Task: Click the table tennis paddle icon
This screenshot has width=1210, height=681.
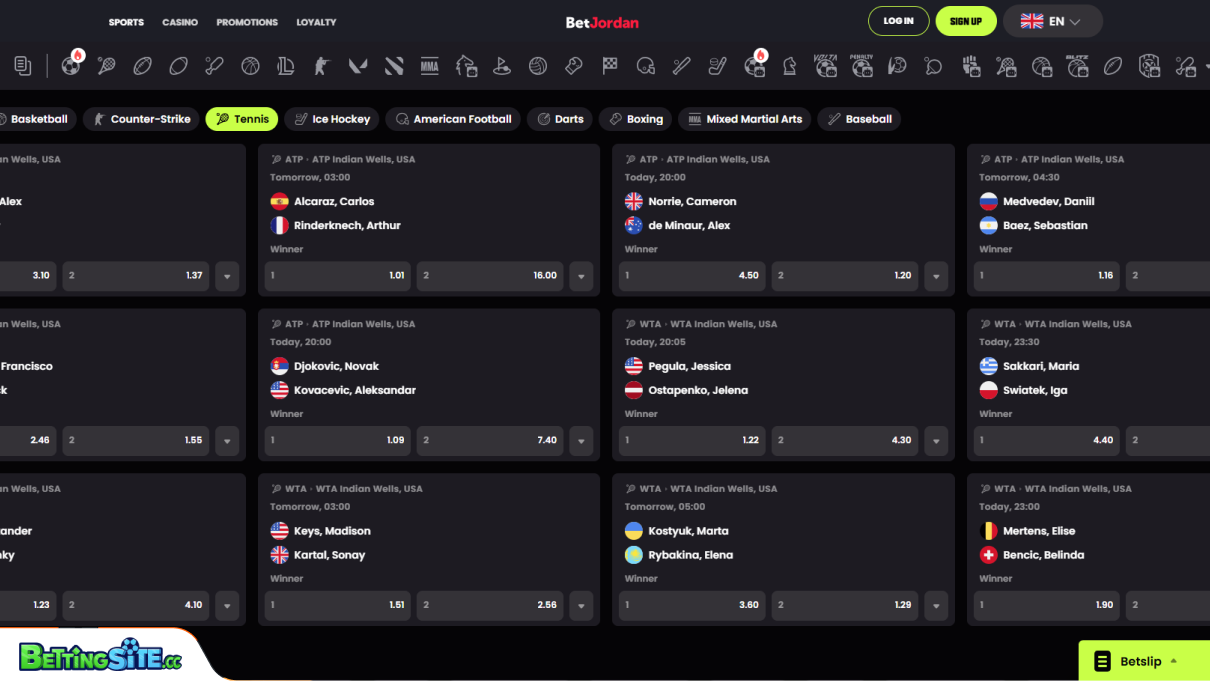Action: pyautogui.click(x=932, y=66)
